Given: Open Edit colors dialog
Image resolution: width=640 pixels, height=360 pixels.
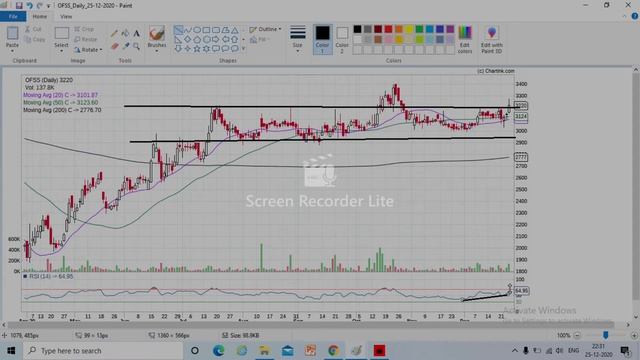Looking at the screenshot, I should pos(465,40).
